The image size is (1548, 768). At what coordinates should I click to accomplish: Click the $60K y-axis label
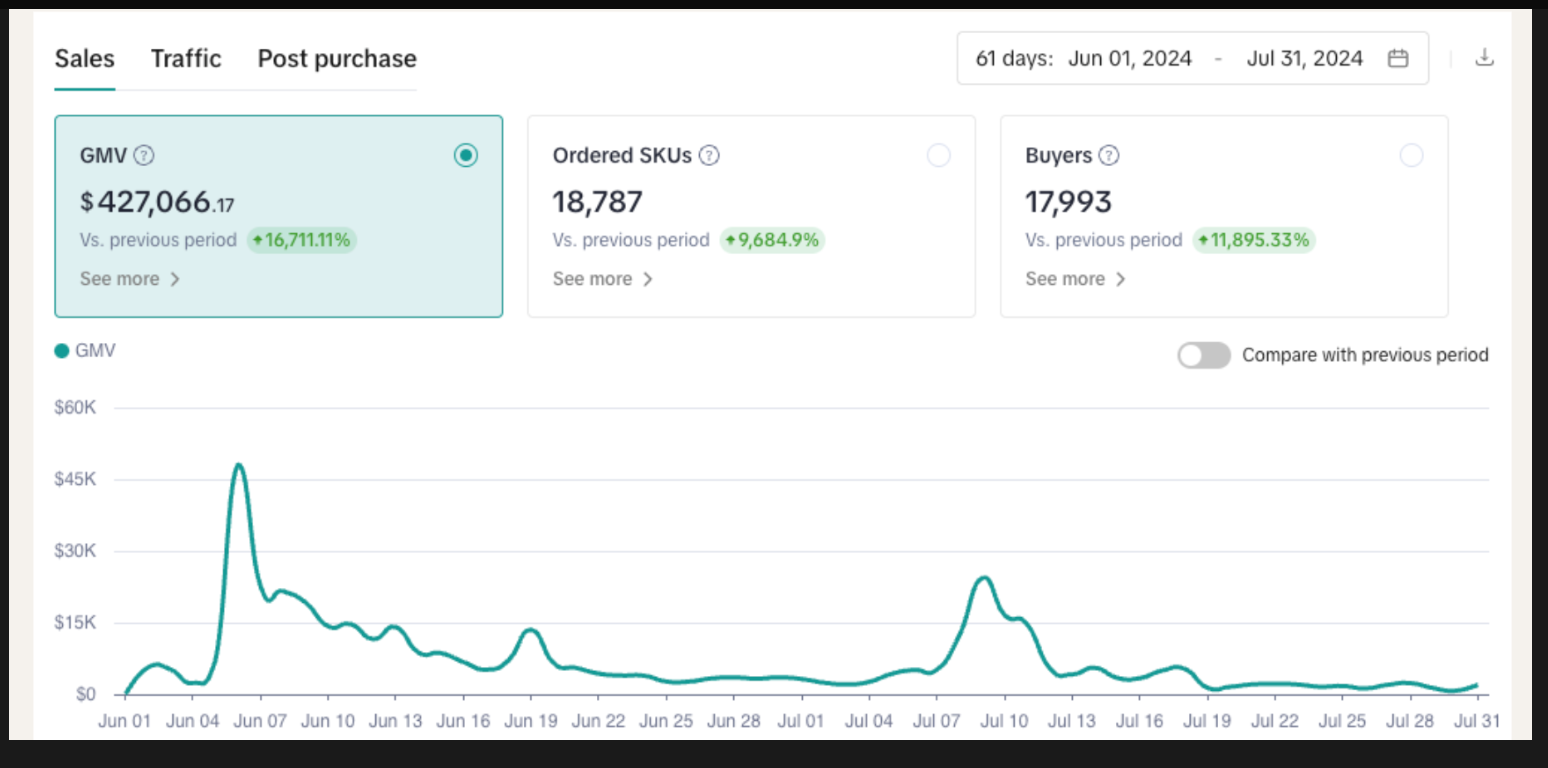coord(75,408)
